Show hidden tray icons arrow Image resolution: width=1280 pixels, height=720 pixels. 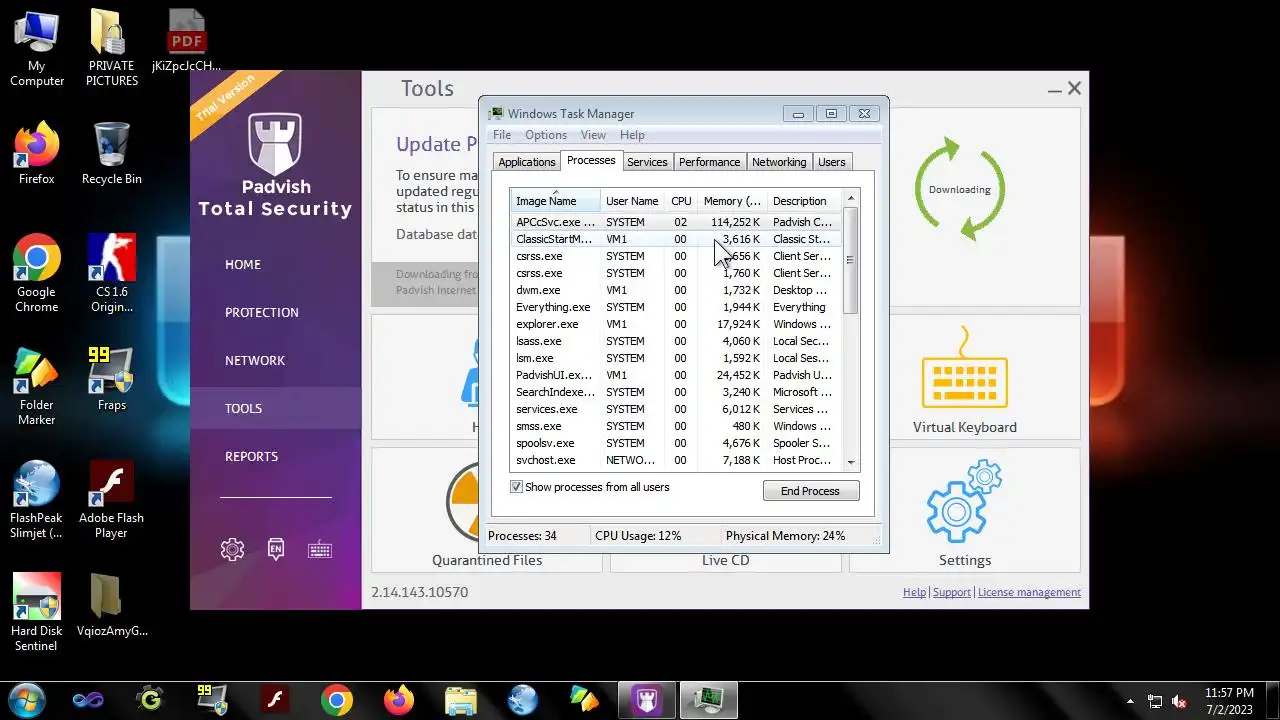1130,701
